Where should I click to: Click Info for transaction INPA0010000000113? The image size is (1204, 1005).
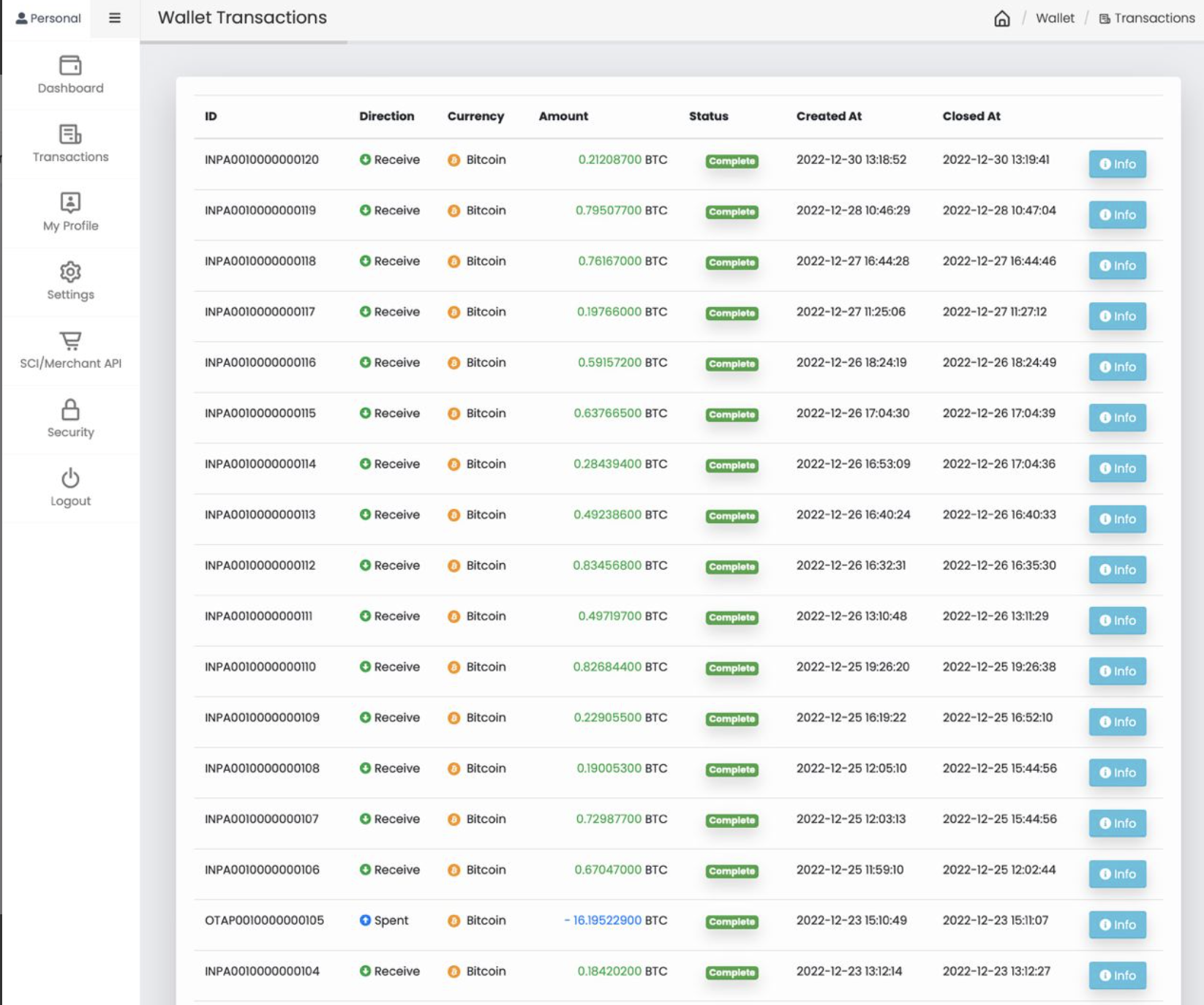[x=1117, y=519]
